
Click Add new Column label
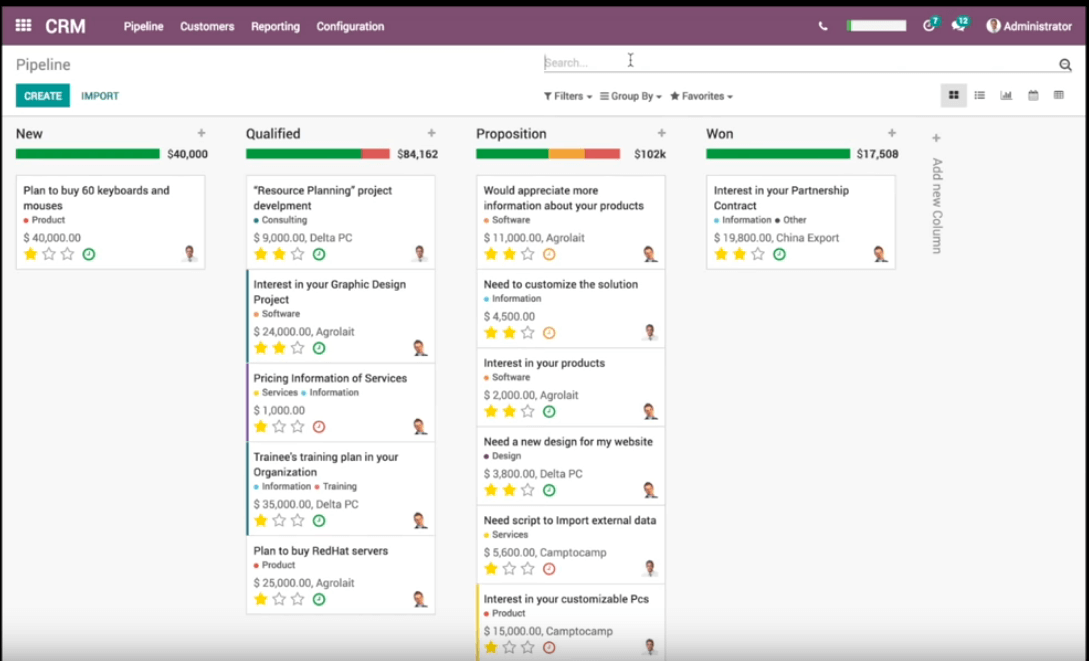pyautogui.click(x=936, y=206)
